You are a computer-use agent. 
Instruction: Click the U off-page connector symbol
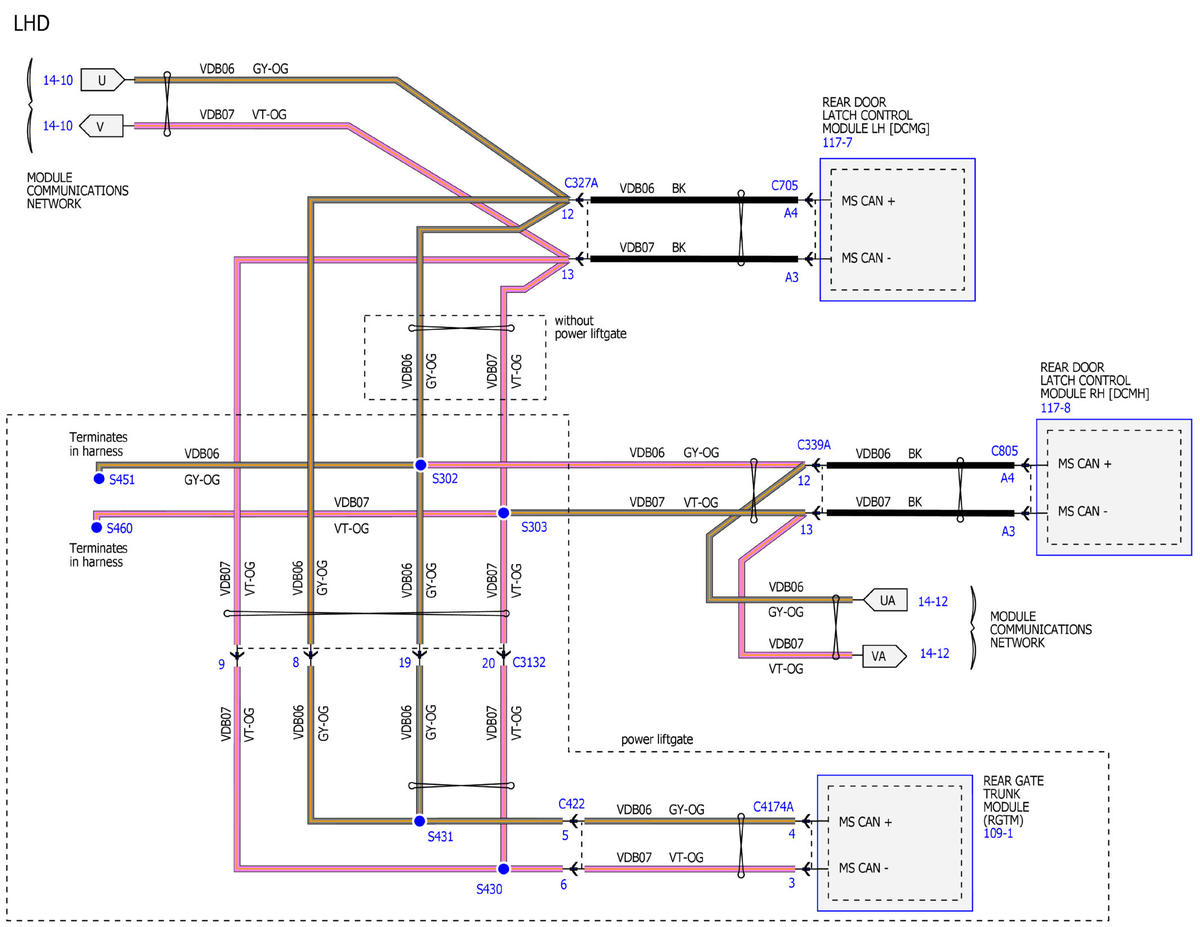click(101, 78)
